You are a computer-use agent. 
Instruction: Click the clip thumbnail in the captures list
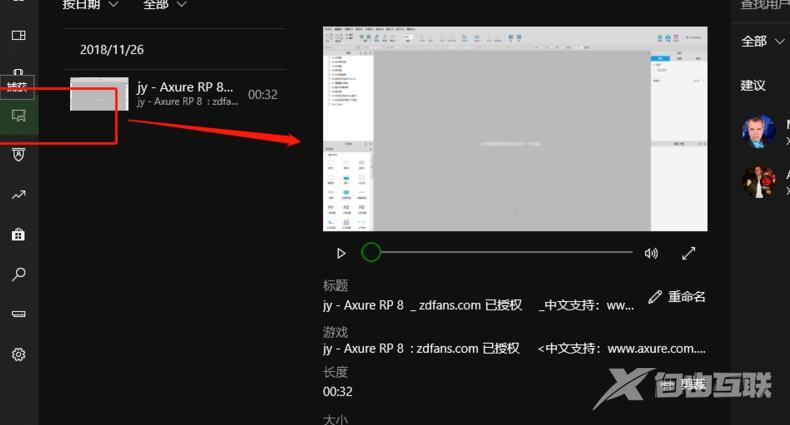(x=99, y=94)
